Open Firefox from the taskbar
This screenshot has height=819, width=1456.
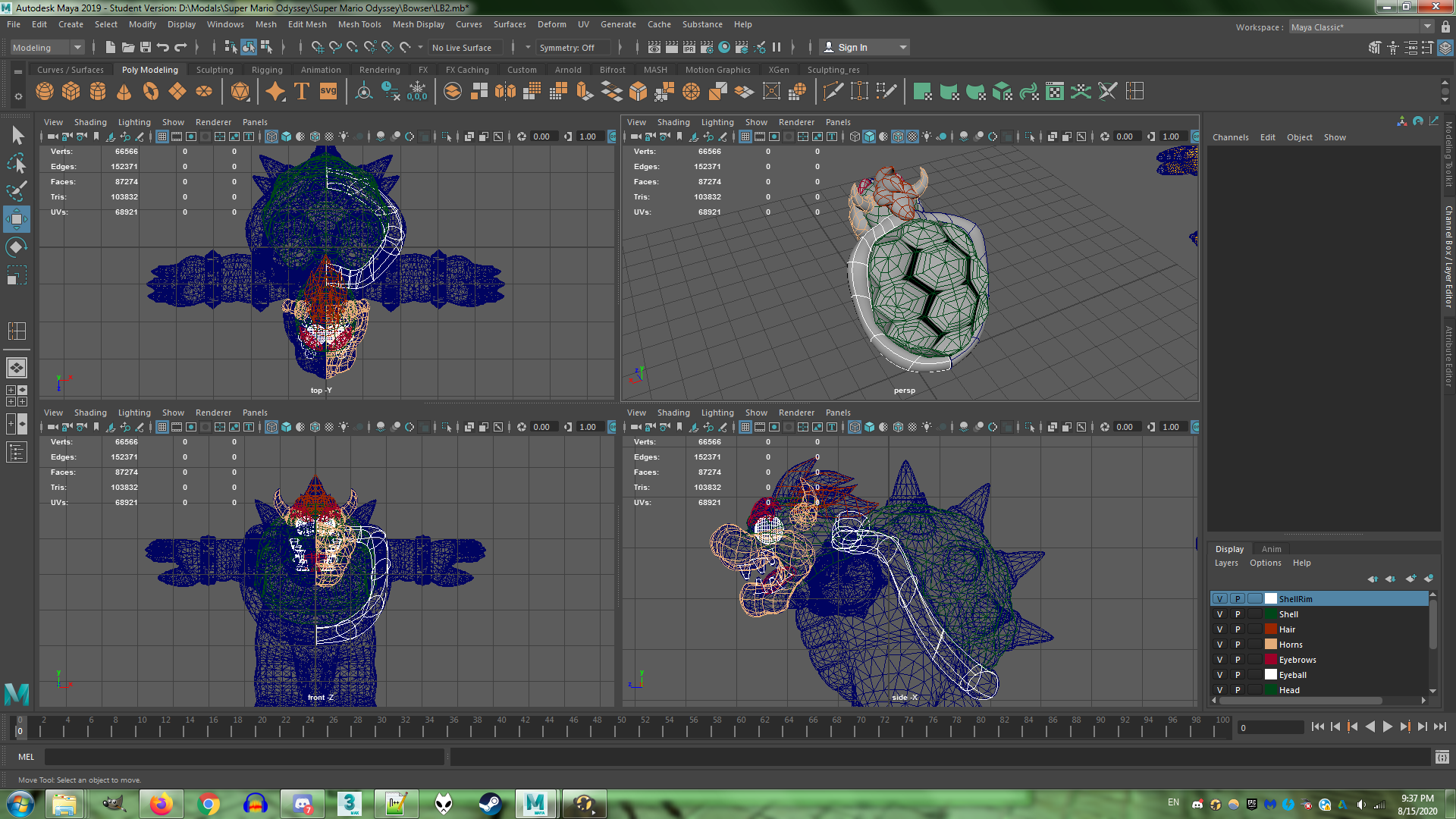click(x=161, y=804)
